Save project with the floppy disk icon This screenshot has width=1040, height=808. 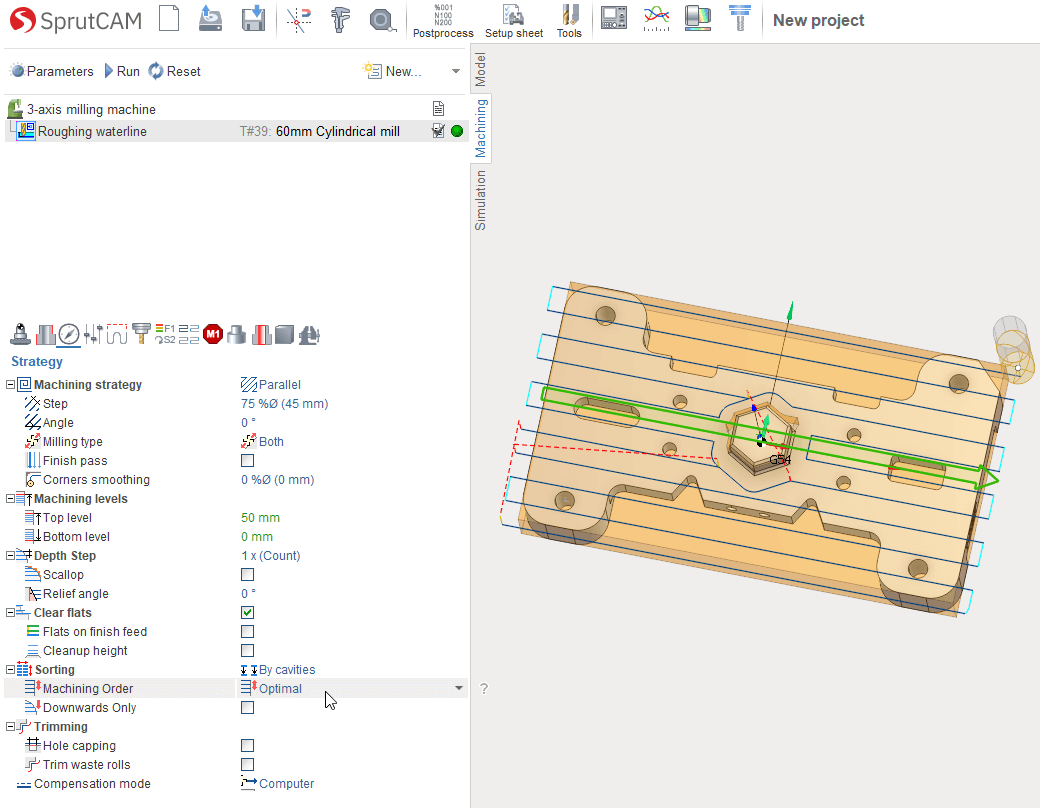click(253, 19)
